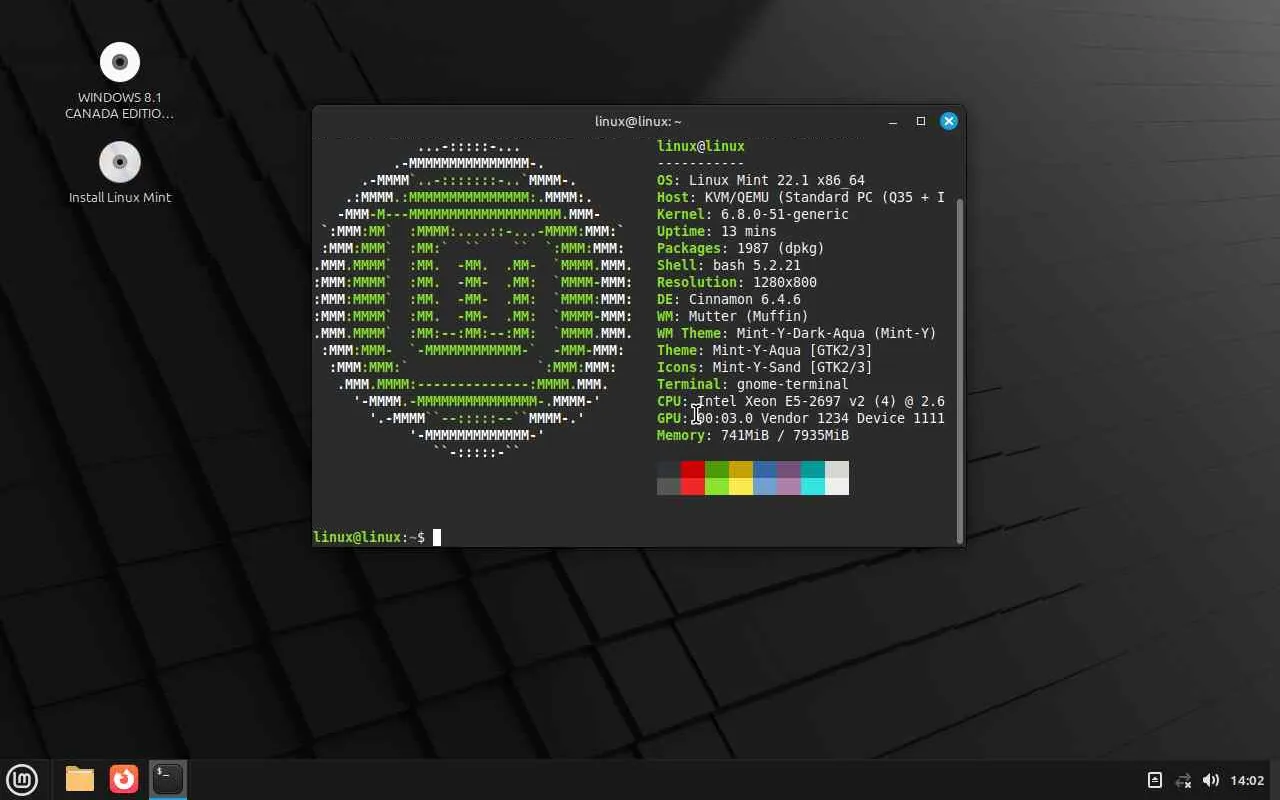Launch the Files folder icon in the panel
This screenshot has height=800, width=1280.
coord(80,779)
